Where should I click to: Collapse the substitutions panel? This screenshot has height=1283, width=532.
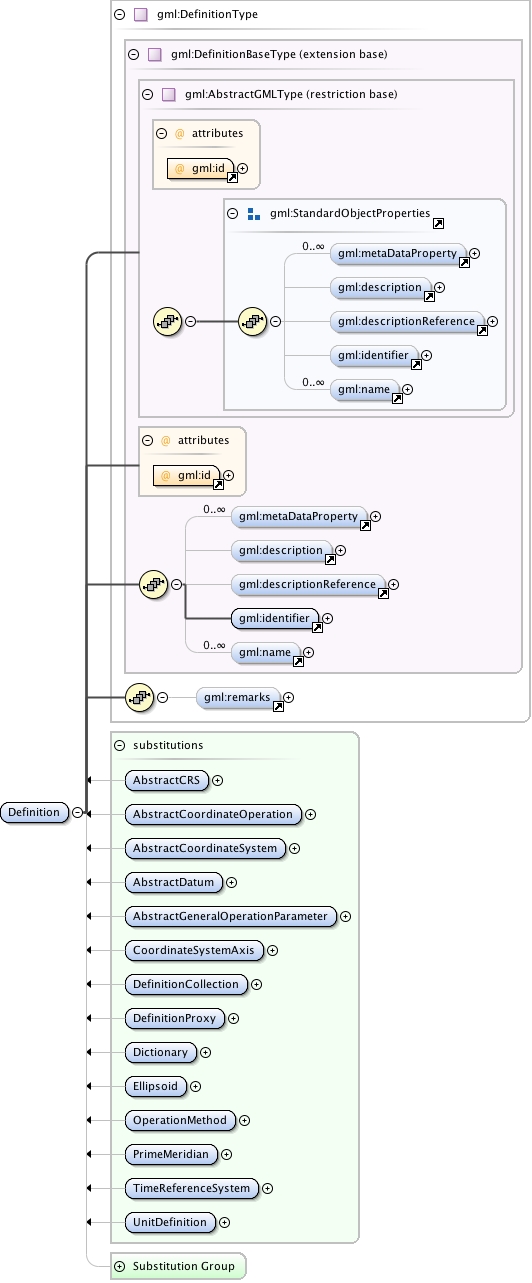(120, 745)
